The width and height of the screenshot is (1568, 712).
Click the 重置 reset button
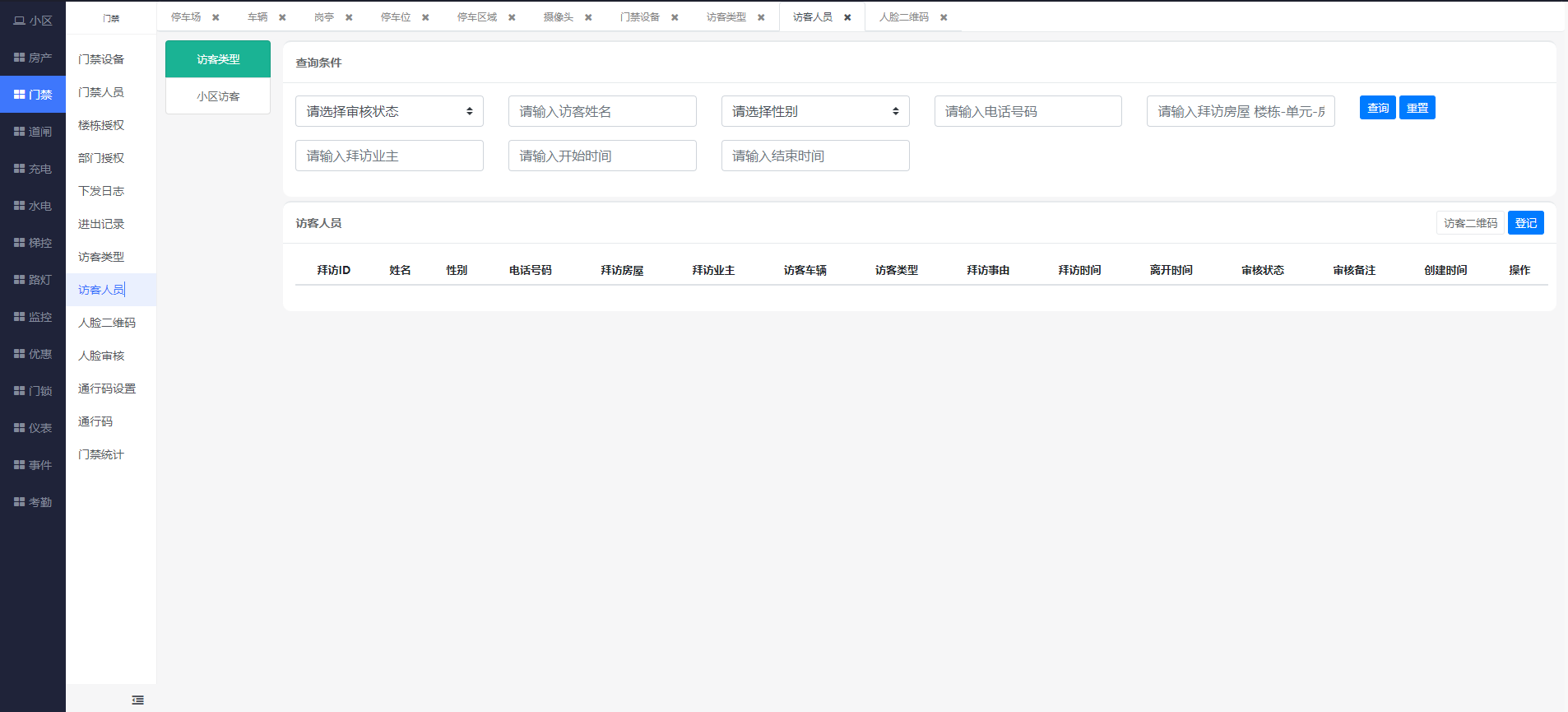[1417, 108]
